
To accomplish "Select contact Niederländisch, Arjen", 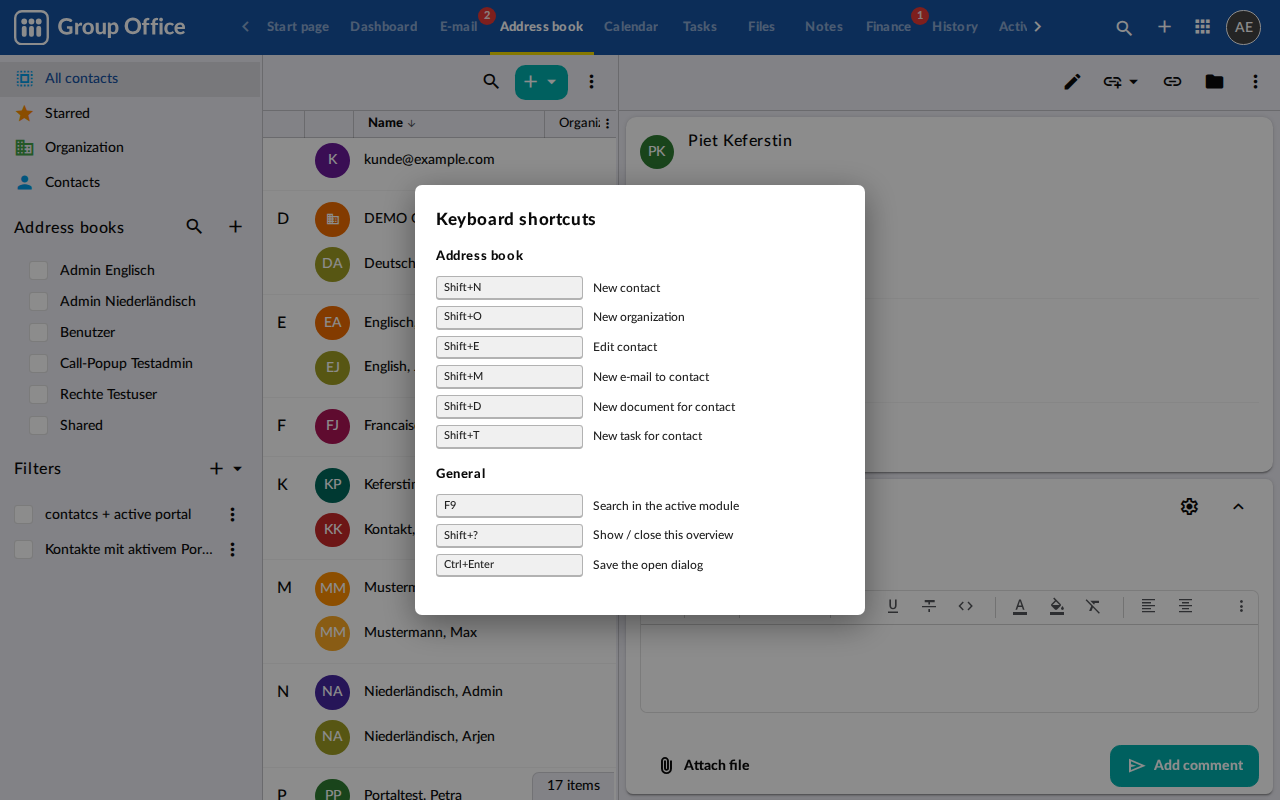I will 440,736.
